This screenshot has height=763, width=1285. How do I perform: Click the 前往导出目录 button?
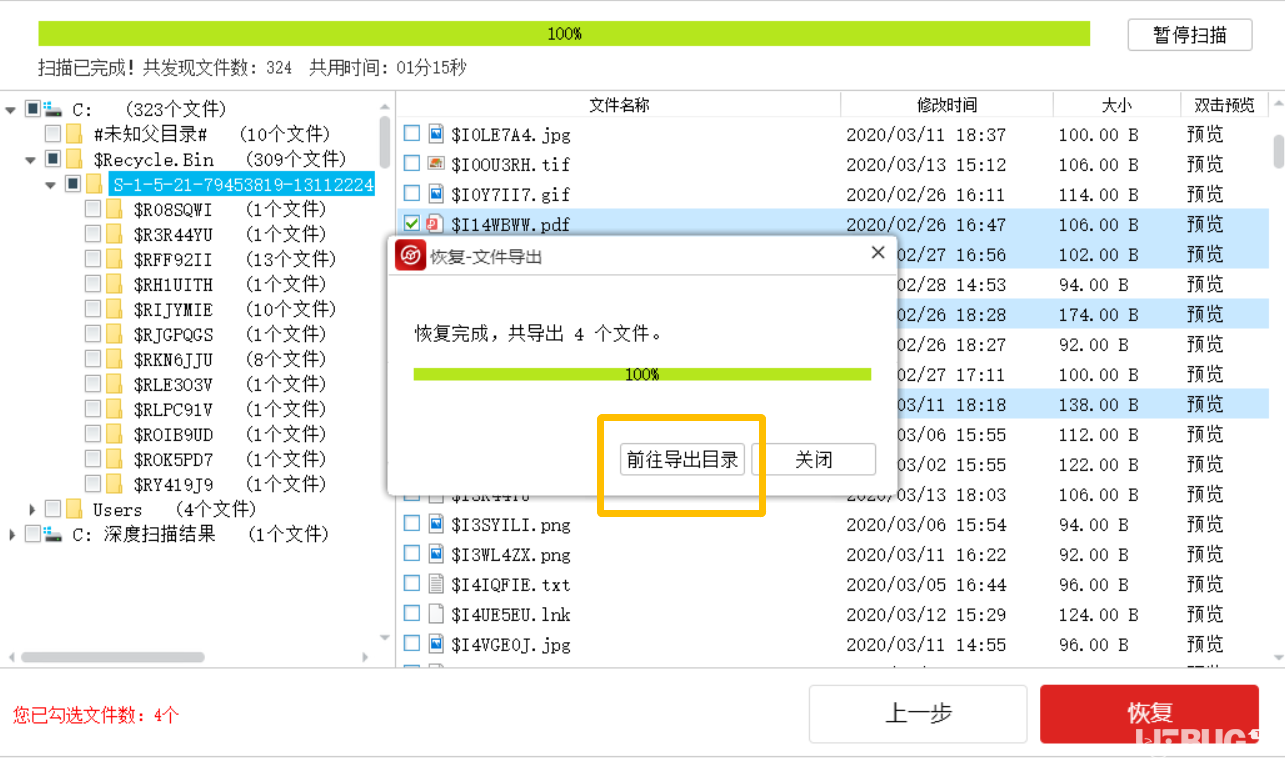(681, 459)
